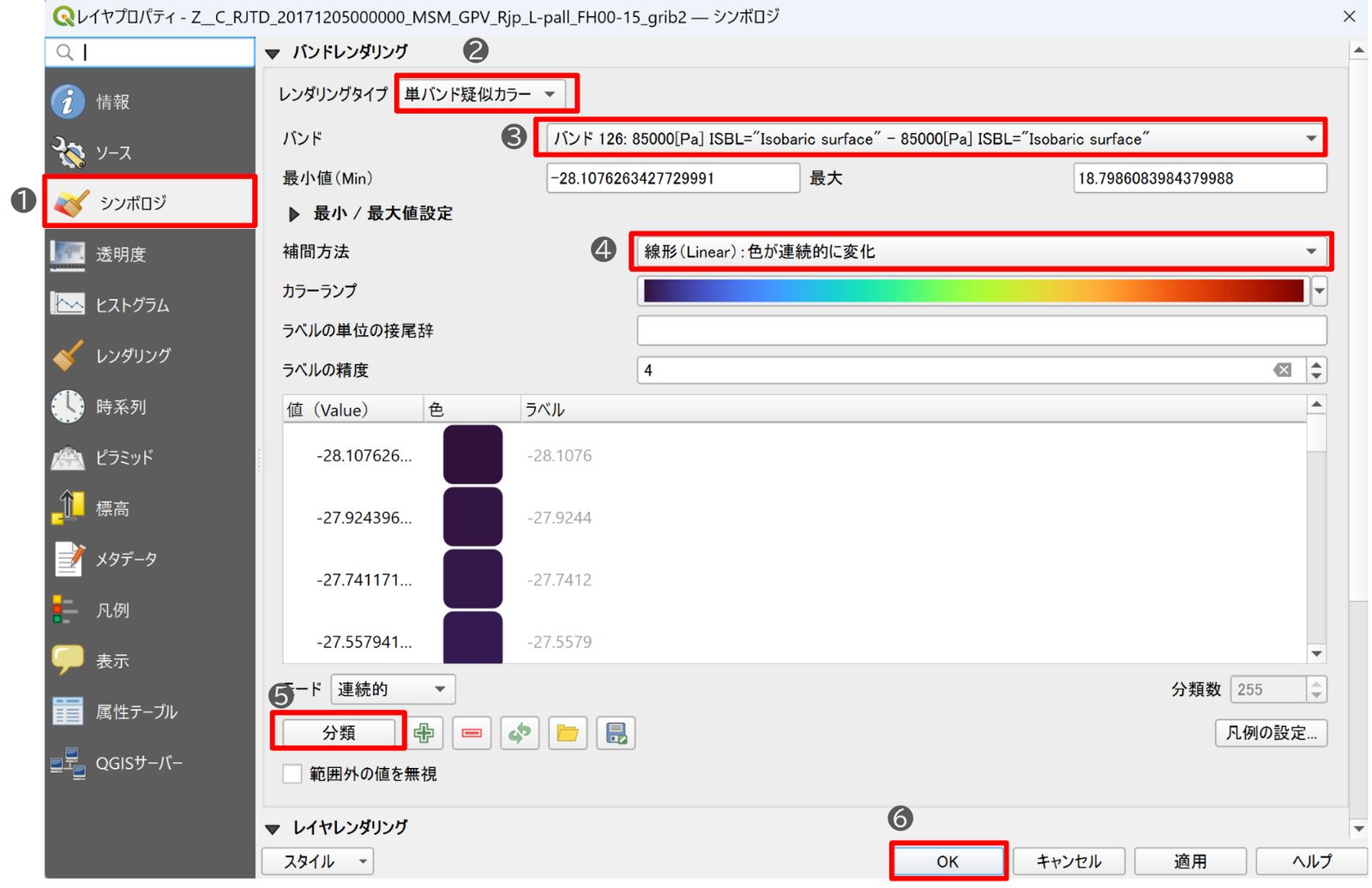Load color map from file folder icon

click(x=568, y=734)
